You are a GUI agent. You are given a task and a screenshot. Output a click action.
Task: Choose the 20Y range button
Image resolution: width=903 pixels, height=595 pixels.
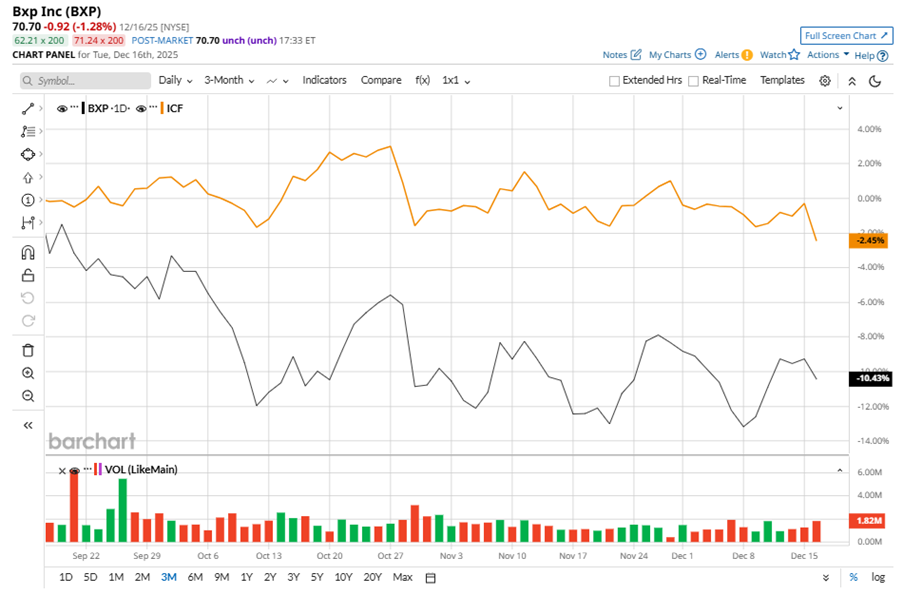click(x=373, y=577)
